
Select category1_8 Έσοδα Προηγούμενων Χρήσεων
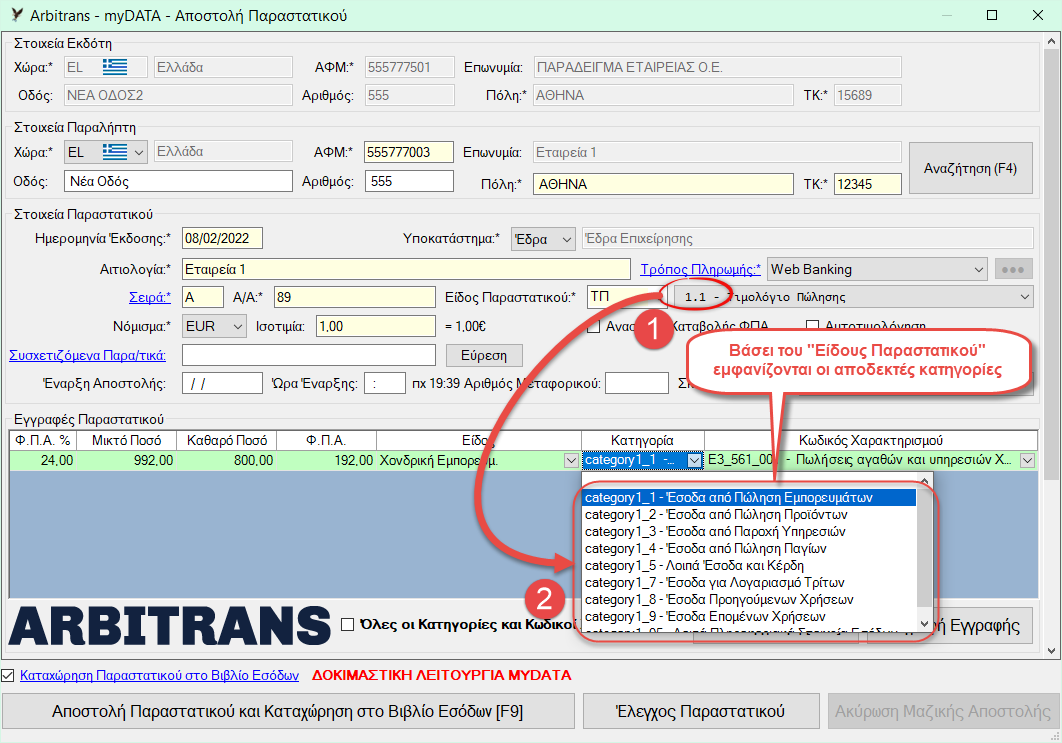[x=748, y=599]
